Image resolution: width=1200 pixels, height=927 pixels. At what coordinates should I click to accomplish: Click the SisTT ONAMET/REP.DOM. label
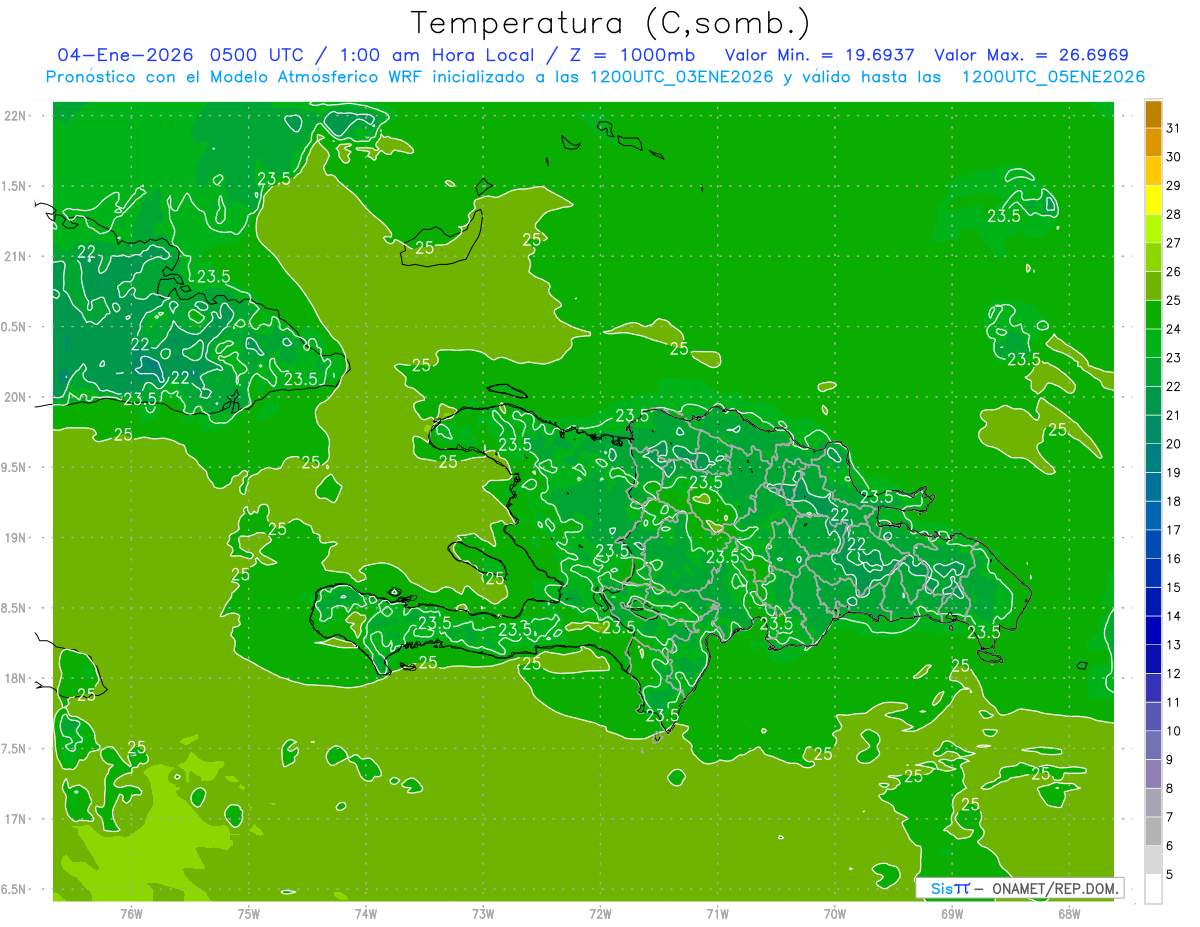pyautogui.click(x=1019, y=888)
